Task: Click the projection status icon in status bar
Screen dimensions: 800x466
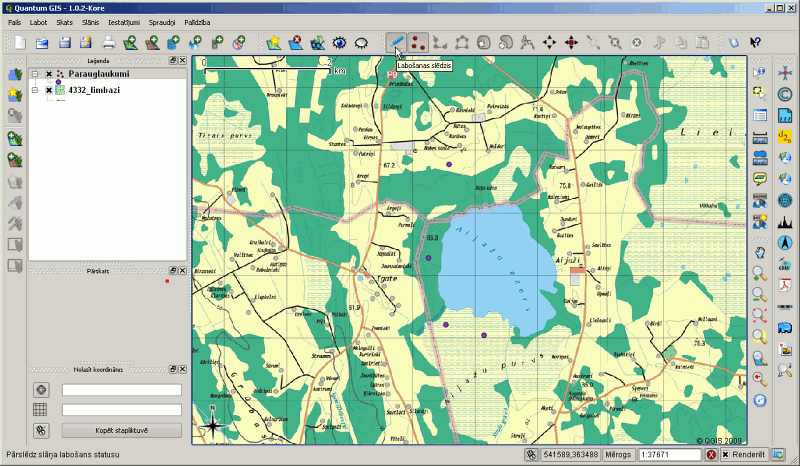Action: point(778,454)
